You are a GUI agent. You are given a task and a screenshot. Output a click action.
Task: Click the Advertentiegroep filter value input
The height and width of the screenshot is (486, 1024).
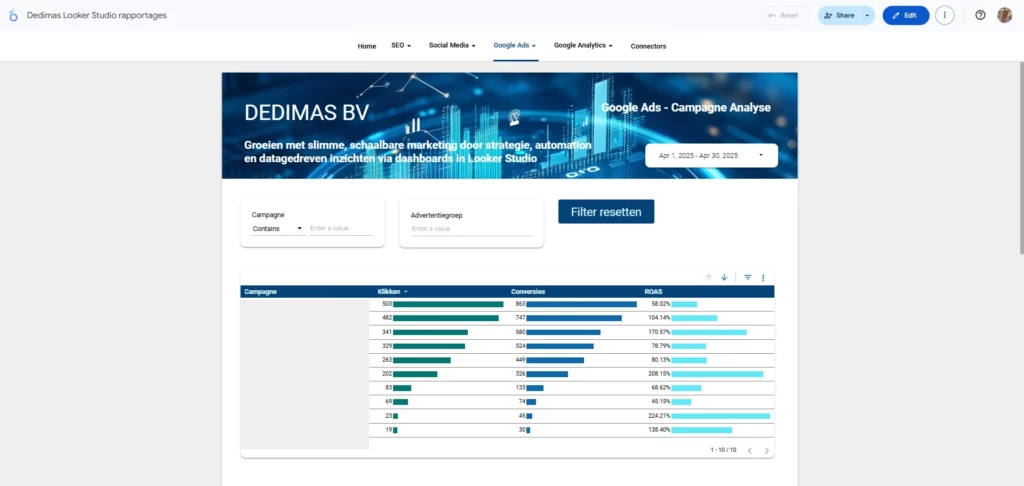pos(471,229)
